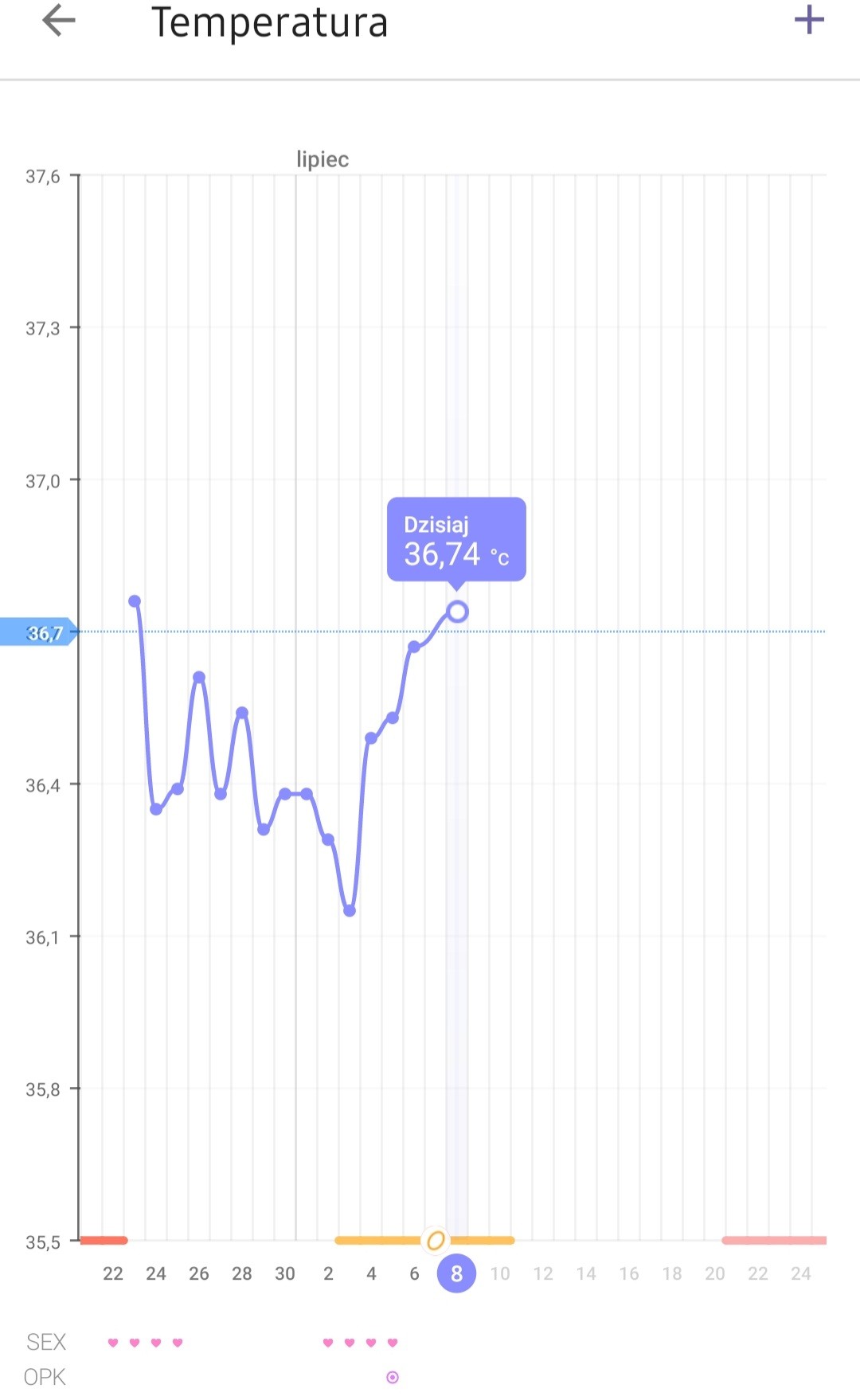This screenshot has width=860, height=1400.
Task: Tap the red period bar at left
Action: 104,1240
